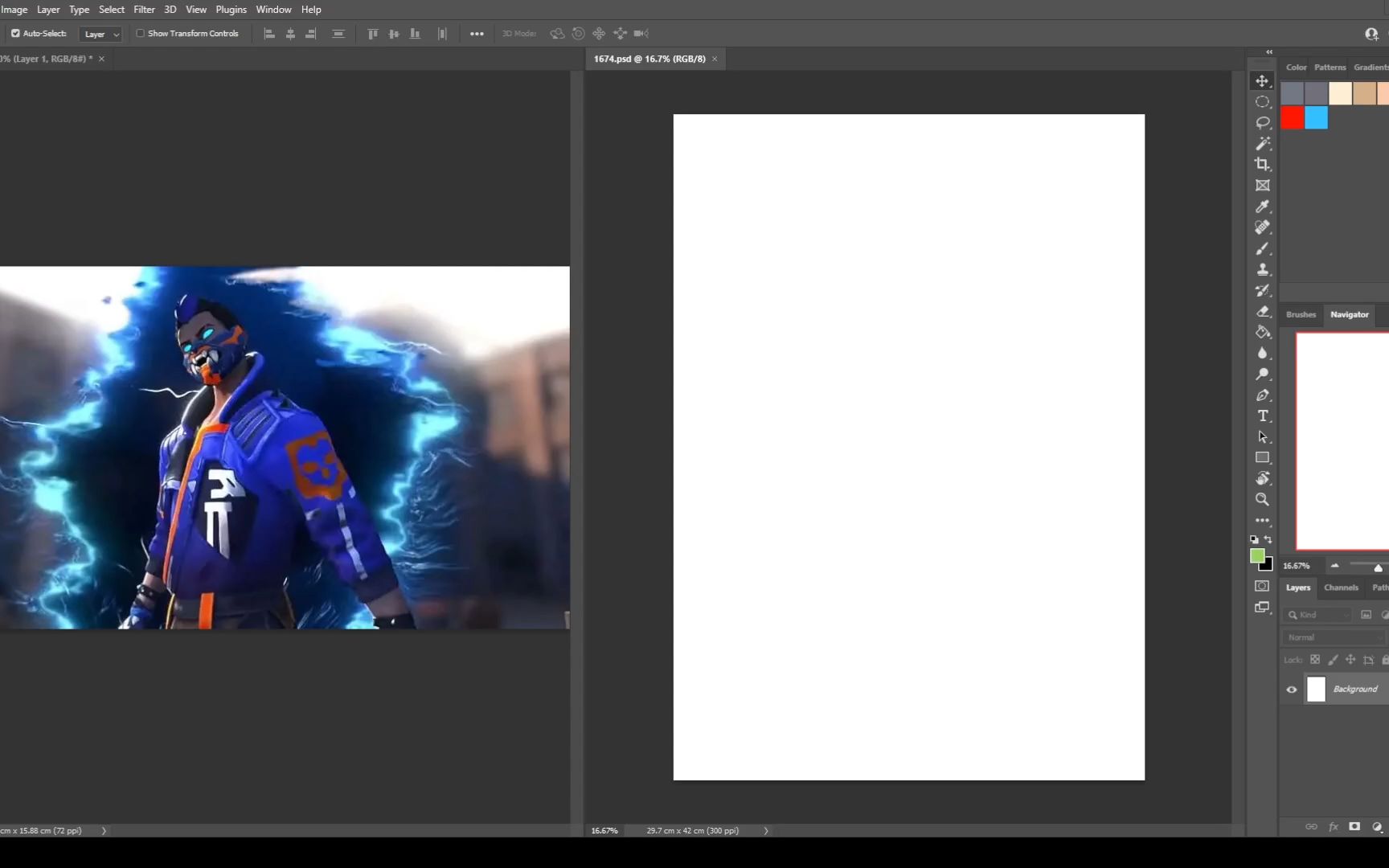Open the Normal blend mode dropdown
The image size is (1389, 868).
pyautogui.click(x=1335, y=637)
